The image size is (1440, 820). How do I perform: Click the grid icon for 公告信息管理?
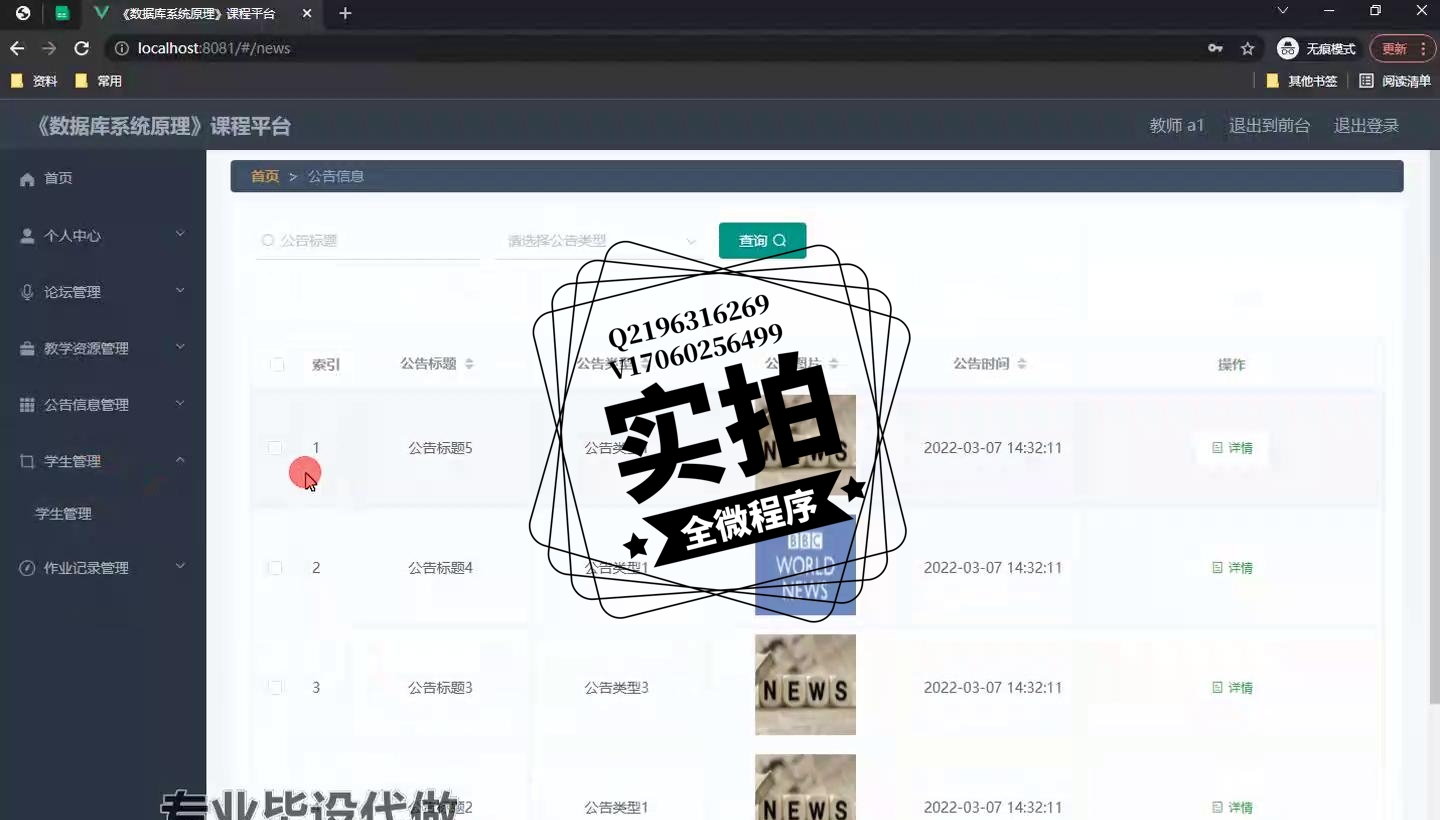27,405
